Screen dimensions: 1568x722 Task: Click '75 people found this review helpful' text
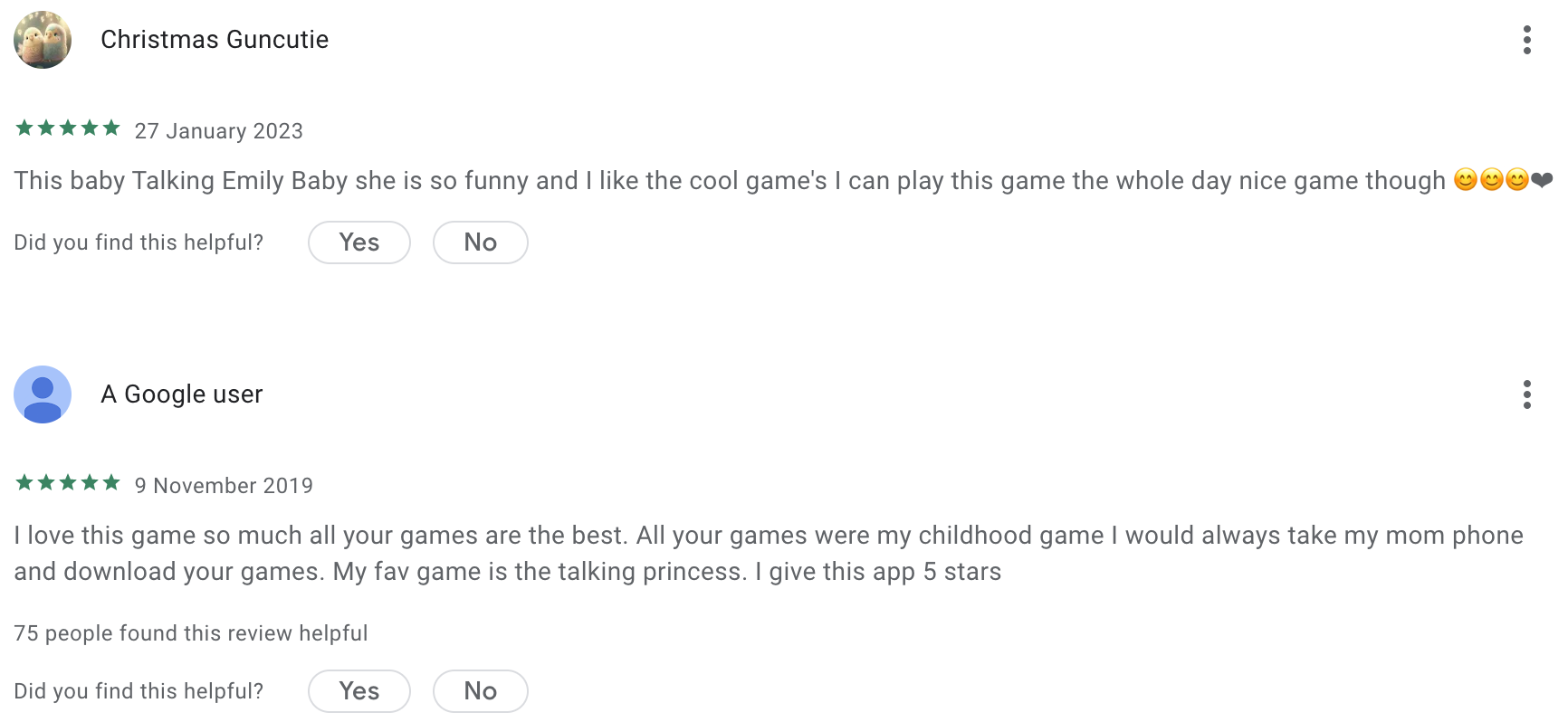tap(191, 633)
